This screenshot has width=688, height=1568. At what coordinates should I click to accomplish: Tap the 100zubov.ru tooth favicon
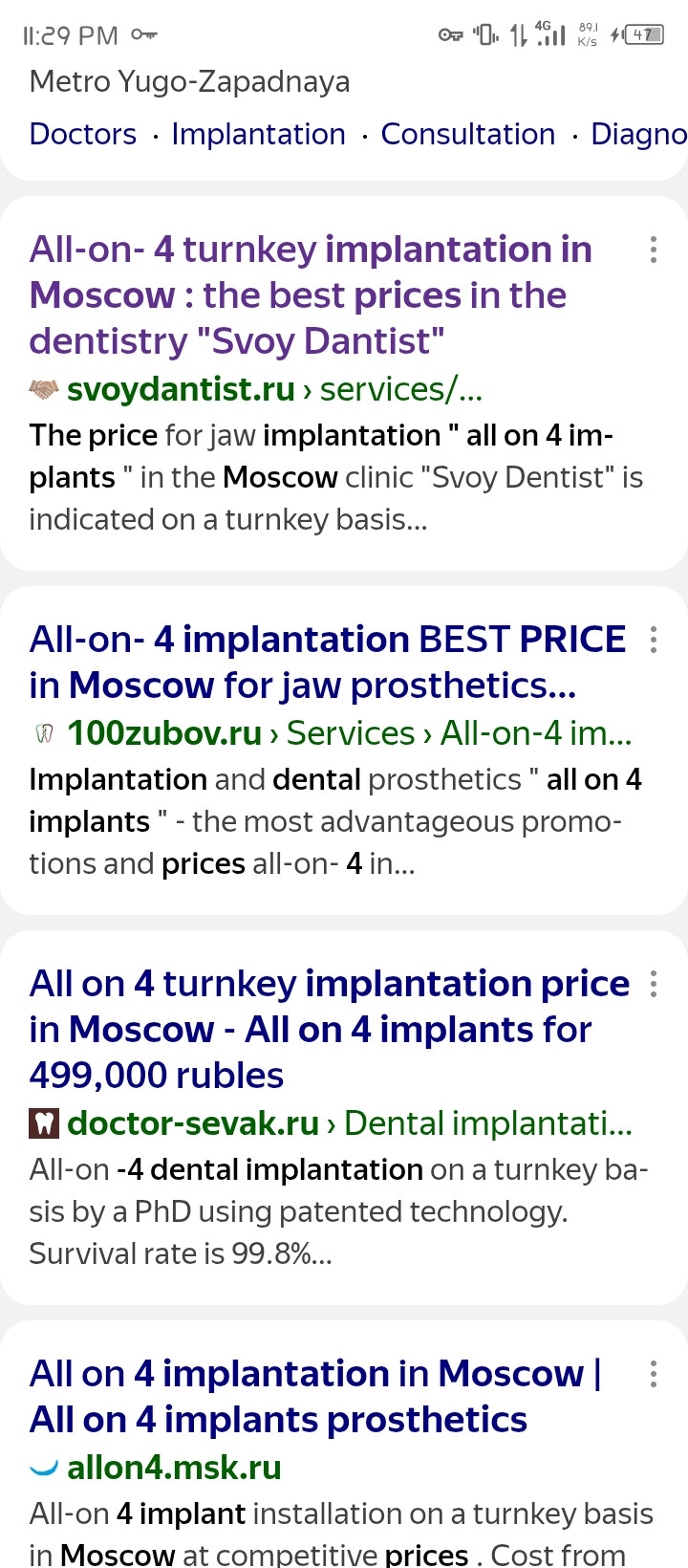pos(44,734)
